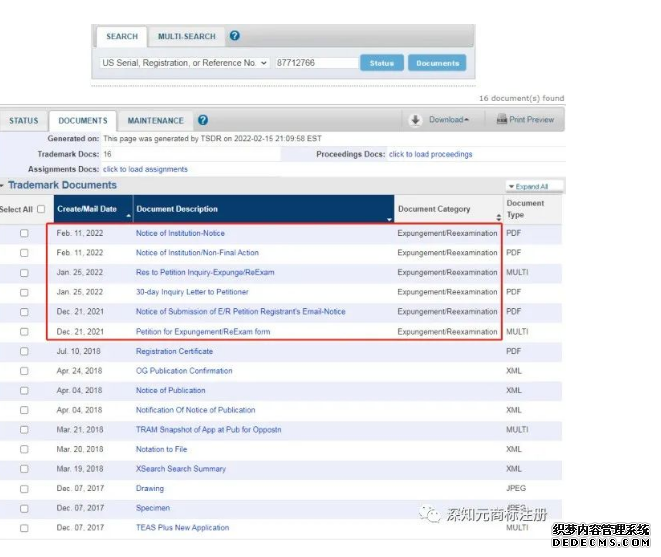Click the help icon beside MULTI-SEARCH tab
The image size is (661, 557).
[234, 36]
